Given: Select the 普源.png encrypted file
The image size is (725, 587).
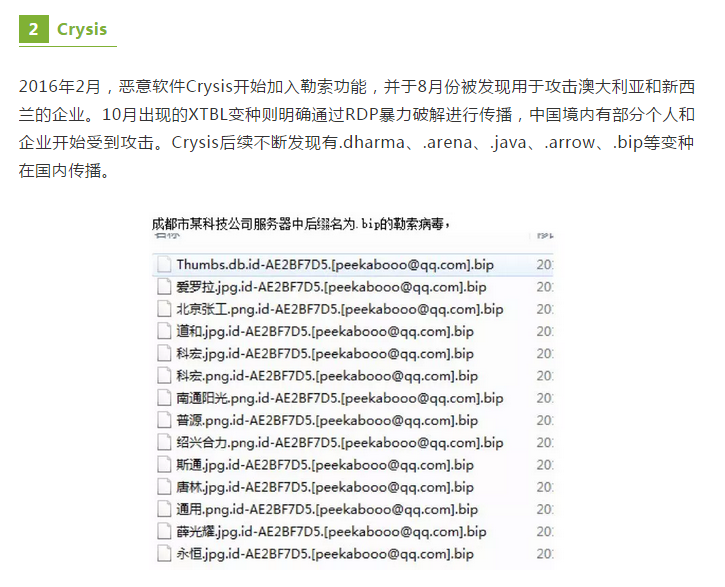Looking at the screenshot, I should click(x=327, y=420).
